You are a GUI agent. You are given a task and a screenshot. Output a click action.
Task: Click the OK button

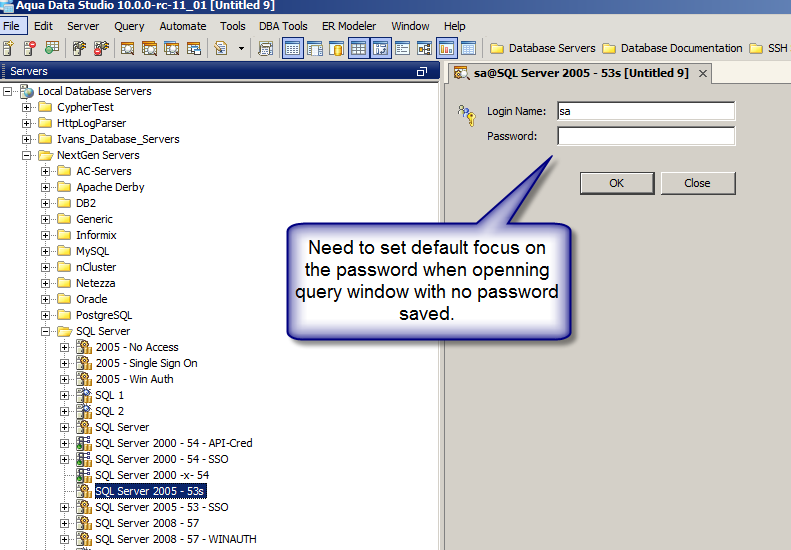click(x=617, y=183)
